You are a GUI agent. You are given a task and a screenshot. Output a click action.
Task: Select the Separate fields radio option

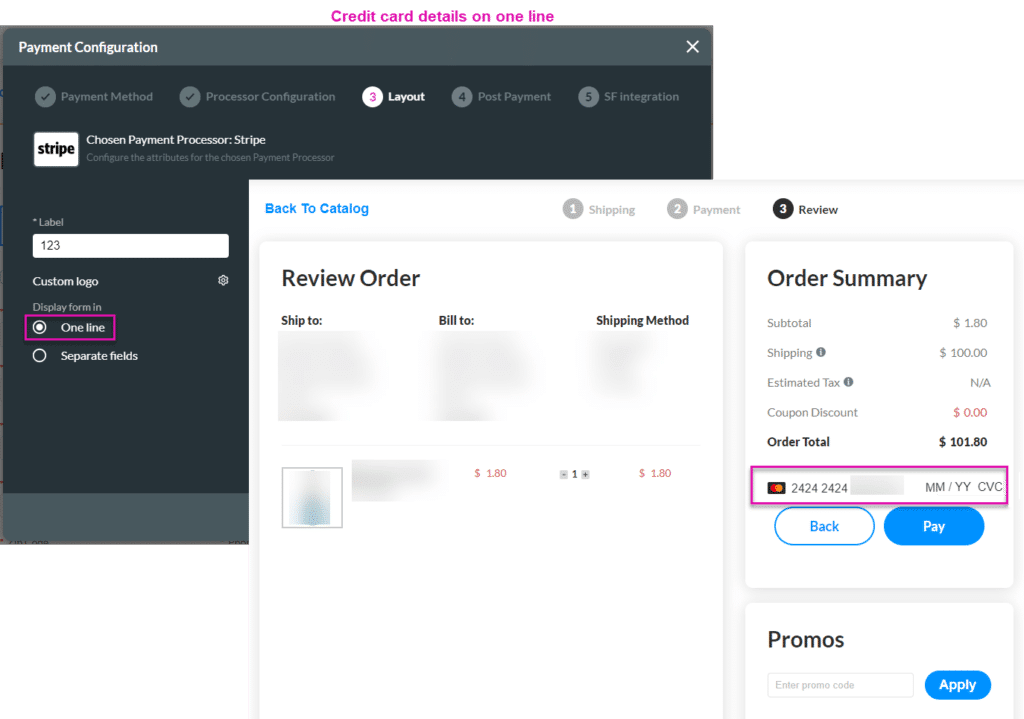pyautogui.click(x=40, y=355)
